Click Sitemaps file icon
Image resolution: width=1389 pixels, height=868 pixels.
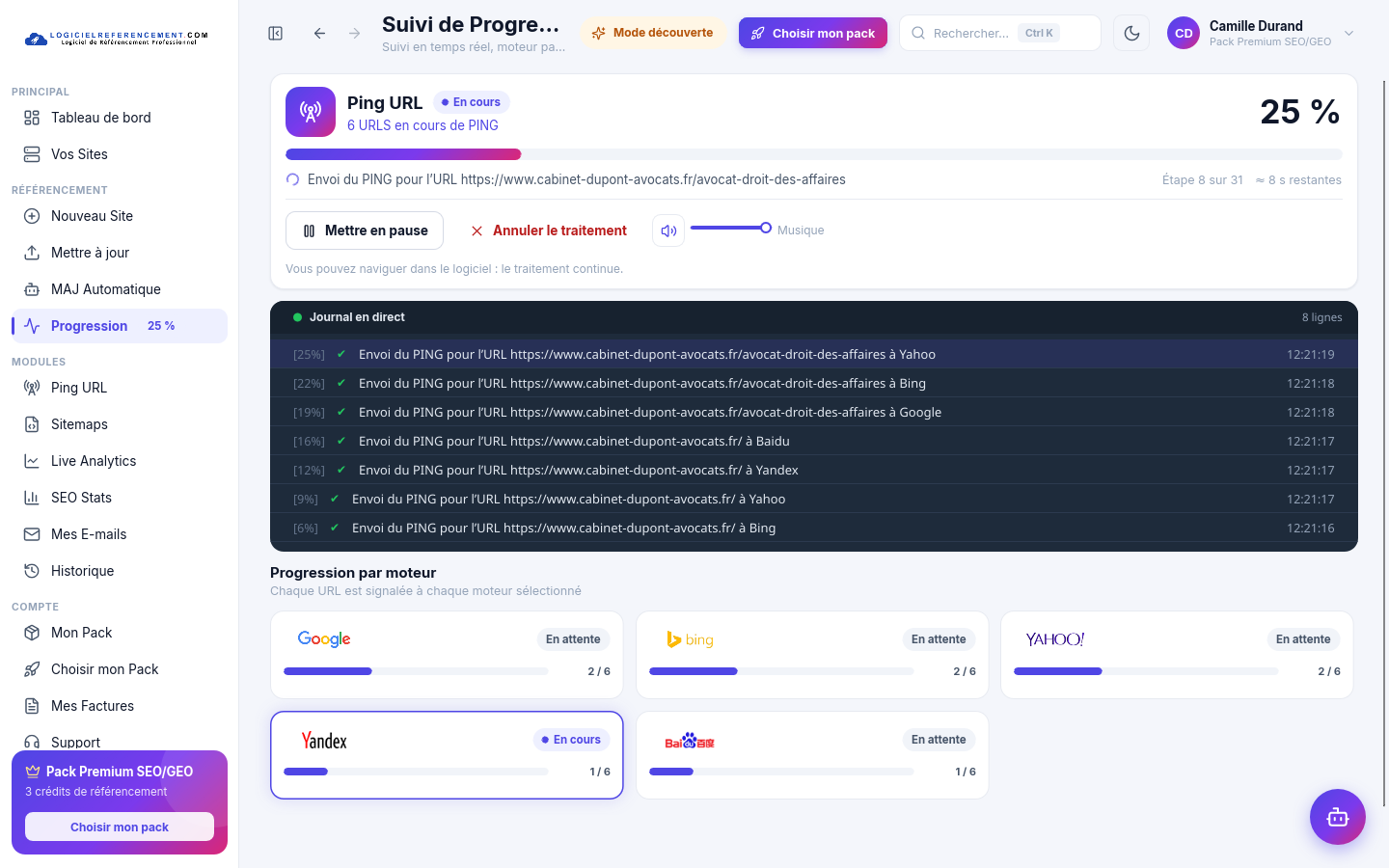(x=32, y=424)
